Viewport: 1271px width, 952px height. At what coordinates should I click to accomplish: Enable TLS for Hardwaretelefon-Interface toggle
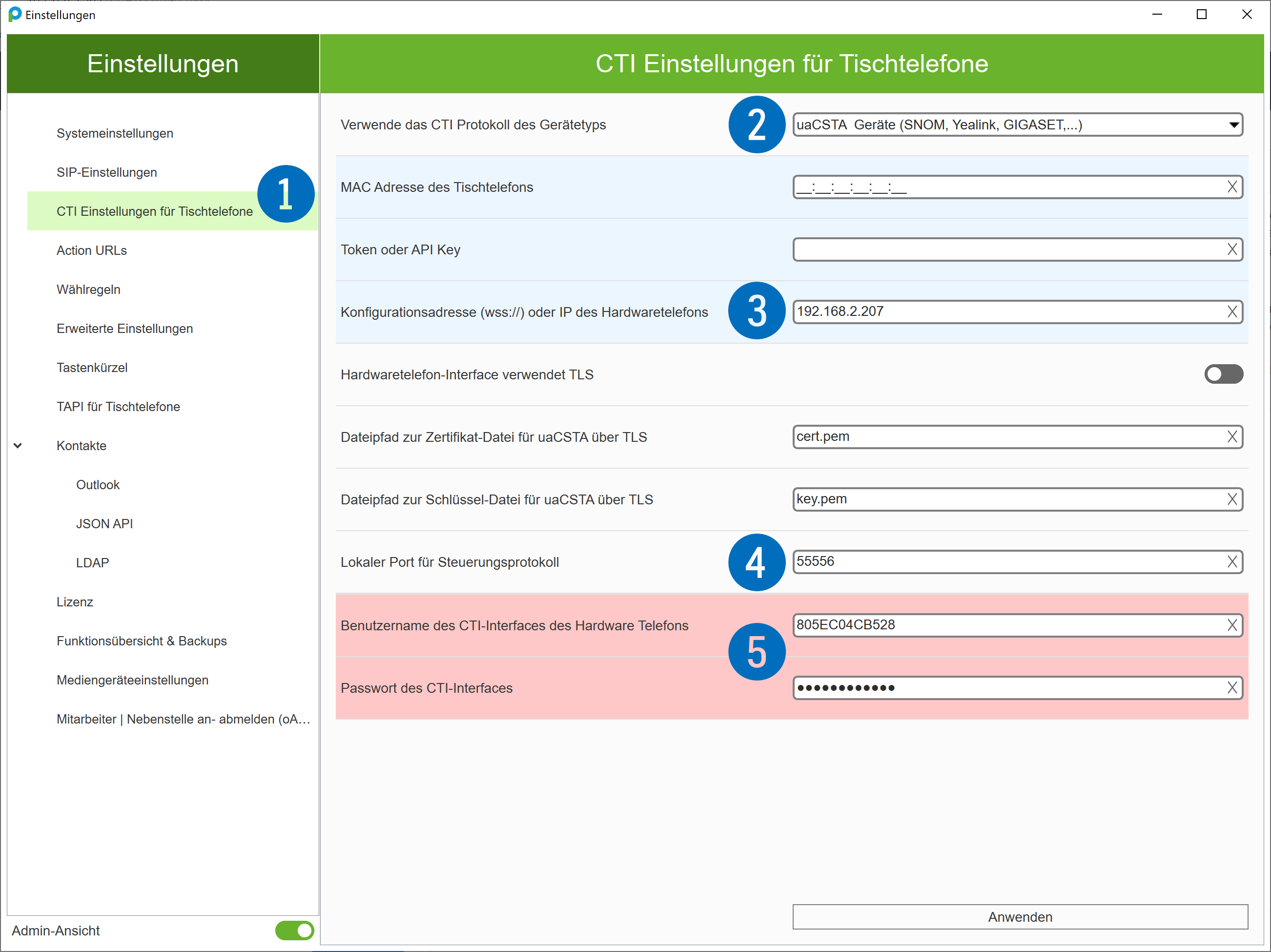point(1223,374)
